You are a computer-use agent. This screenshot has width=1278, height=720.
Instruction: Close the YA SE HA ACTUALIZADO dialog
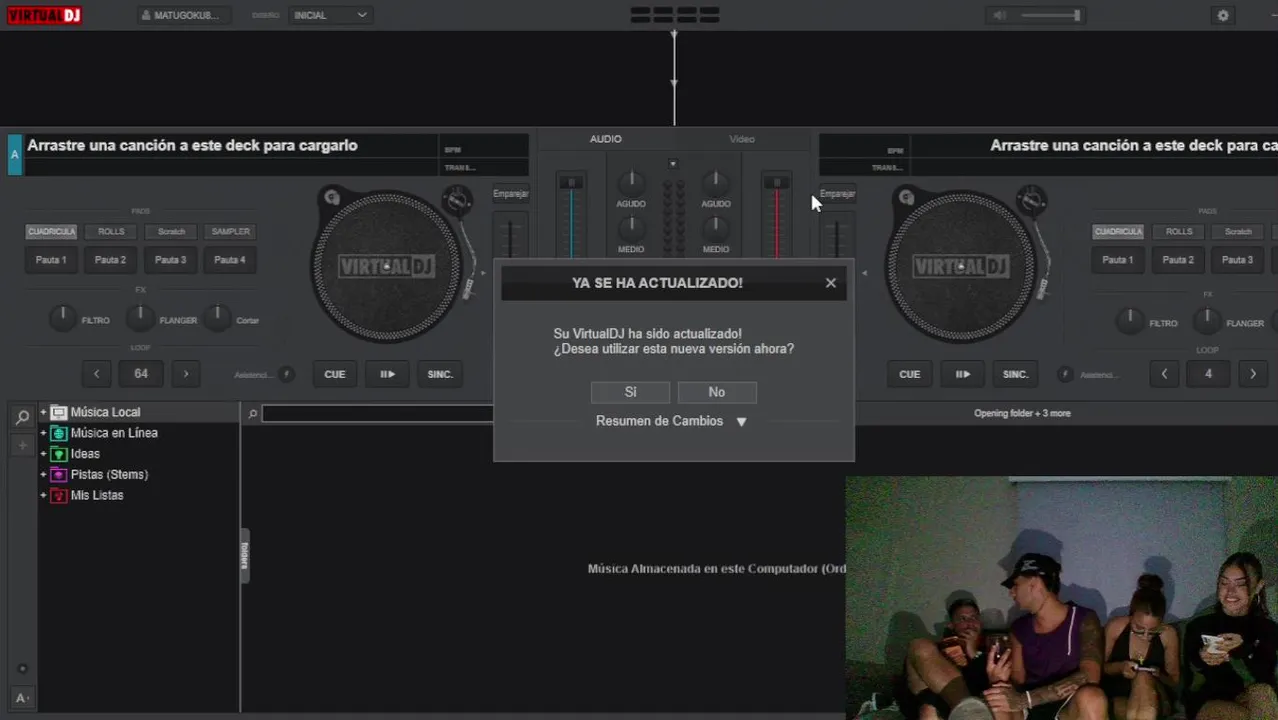(x=831, y=283)
